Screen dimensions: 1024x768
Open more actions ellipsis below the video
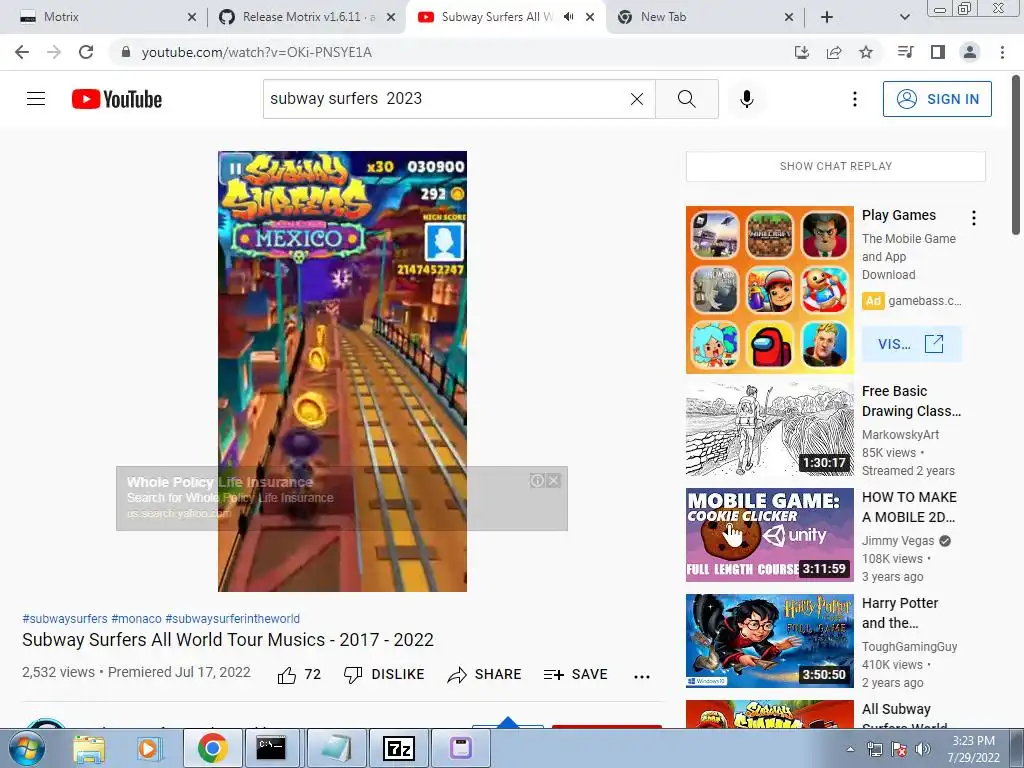pos(642,677)
